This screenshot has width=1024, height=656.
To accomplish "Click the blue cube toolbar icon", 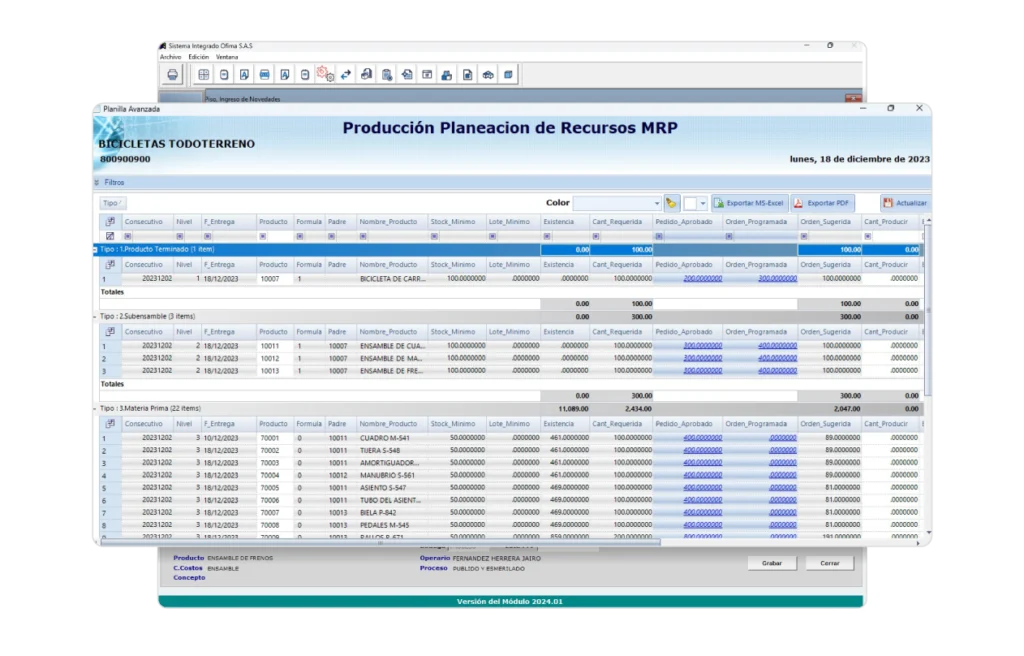I will (x=508, y=75).
